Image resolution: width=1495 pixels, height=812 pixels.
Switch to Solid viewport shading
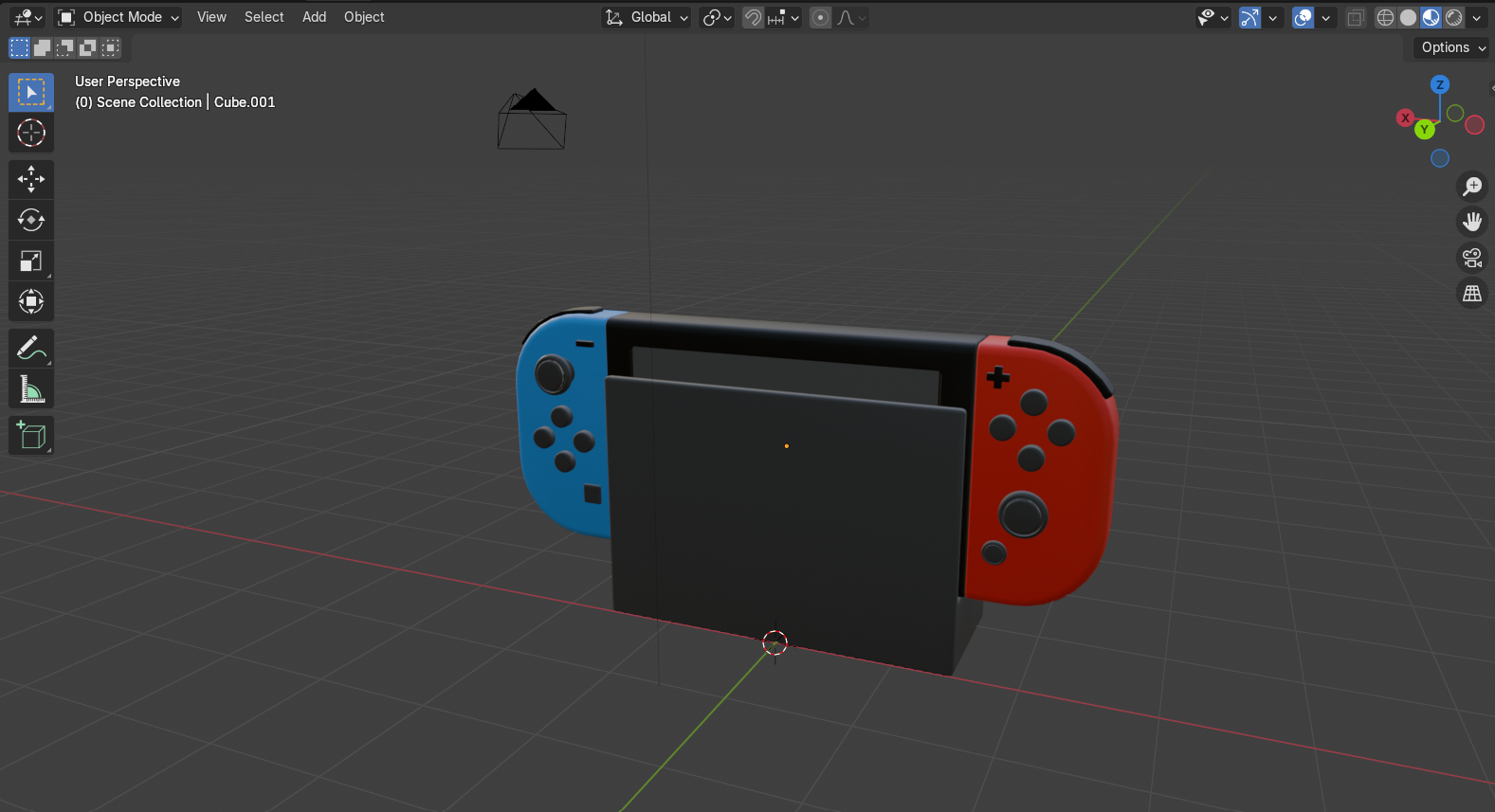click(1408, 17)
